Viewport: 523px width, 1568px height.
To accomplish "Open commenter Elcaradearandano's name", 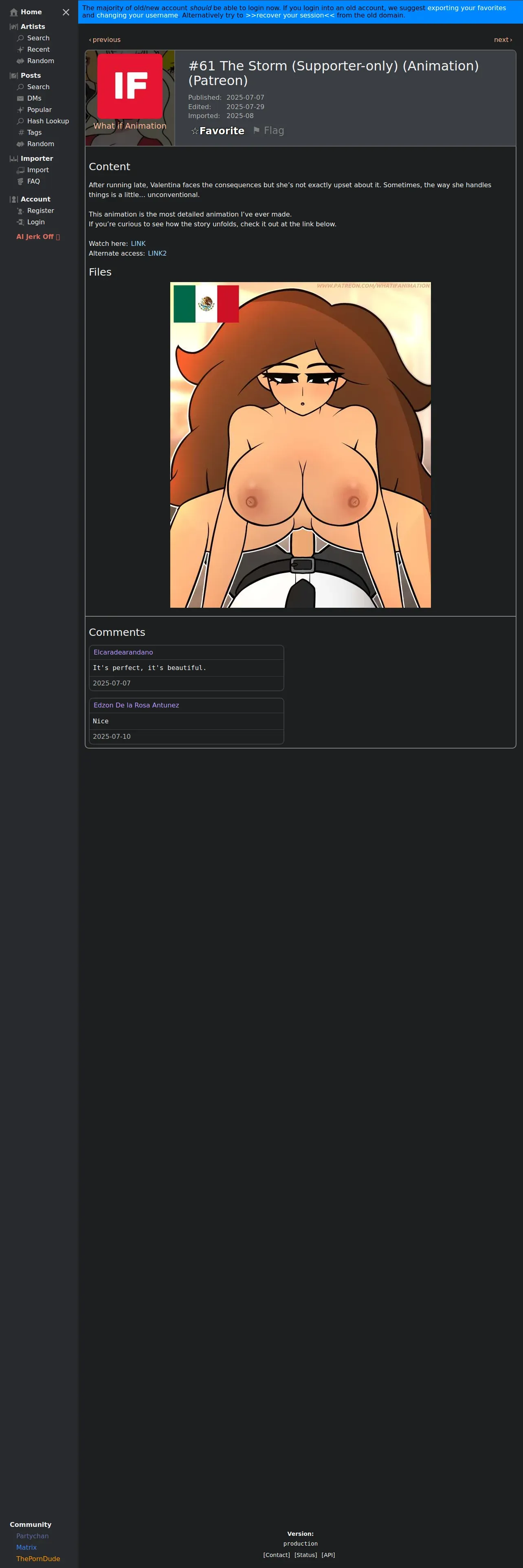I will click(x=123, y=653).
